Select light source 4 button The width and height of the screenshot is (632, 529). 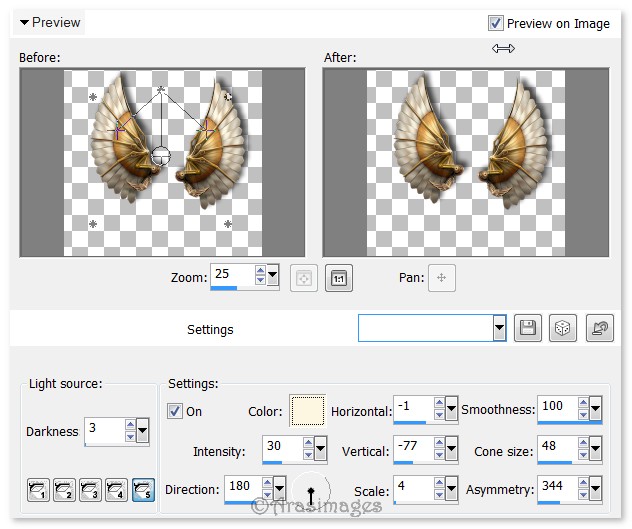(x=117, y=490)
